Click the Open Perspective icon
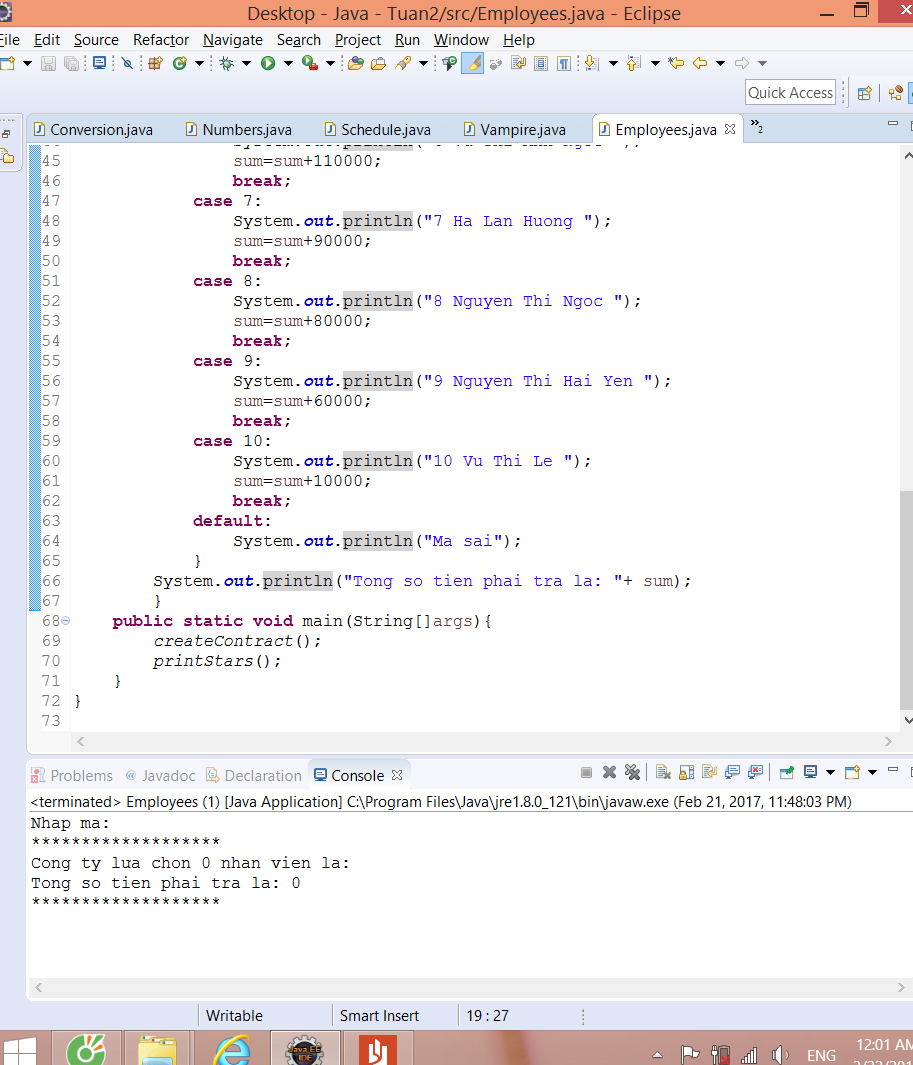This screenshot has width=913, height=1065. (865, 93)
